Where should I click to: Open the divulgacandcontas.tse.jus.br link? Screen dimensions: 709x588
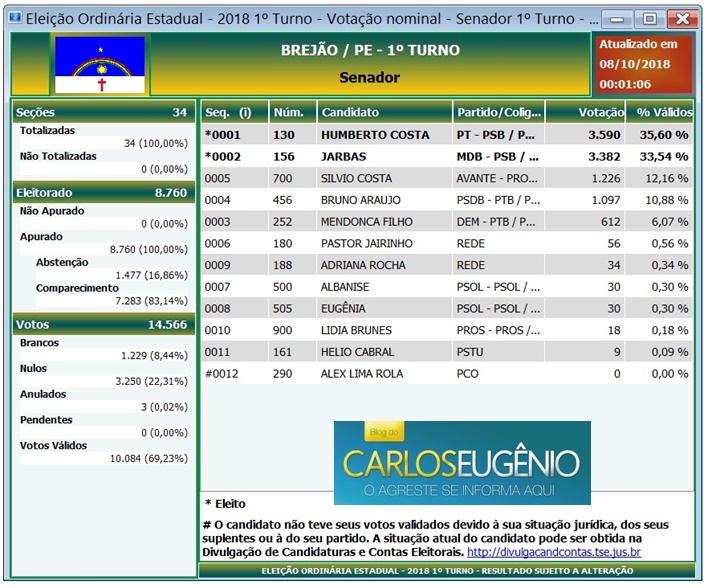coord(553,552)
